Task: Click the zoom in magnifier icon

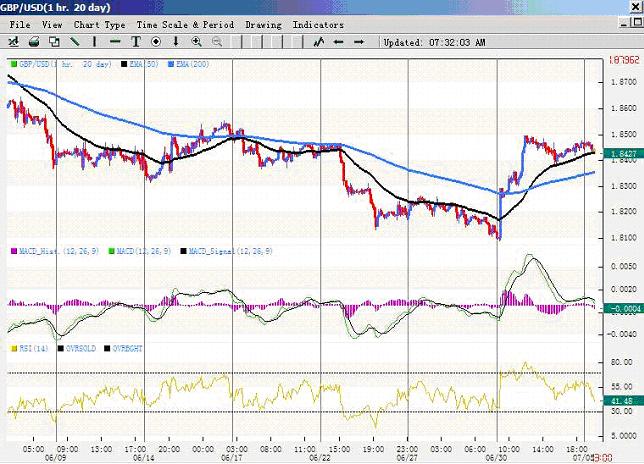Action: (x=196, y=42)
